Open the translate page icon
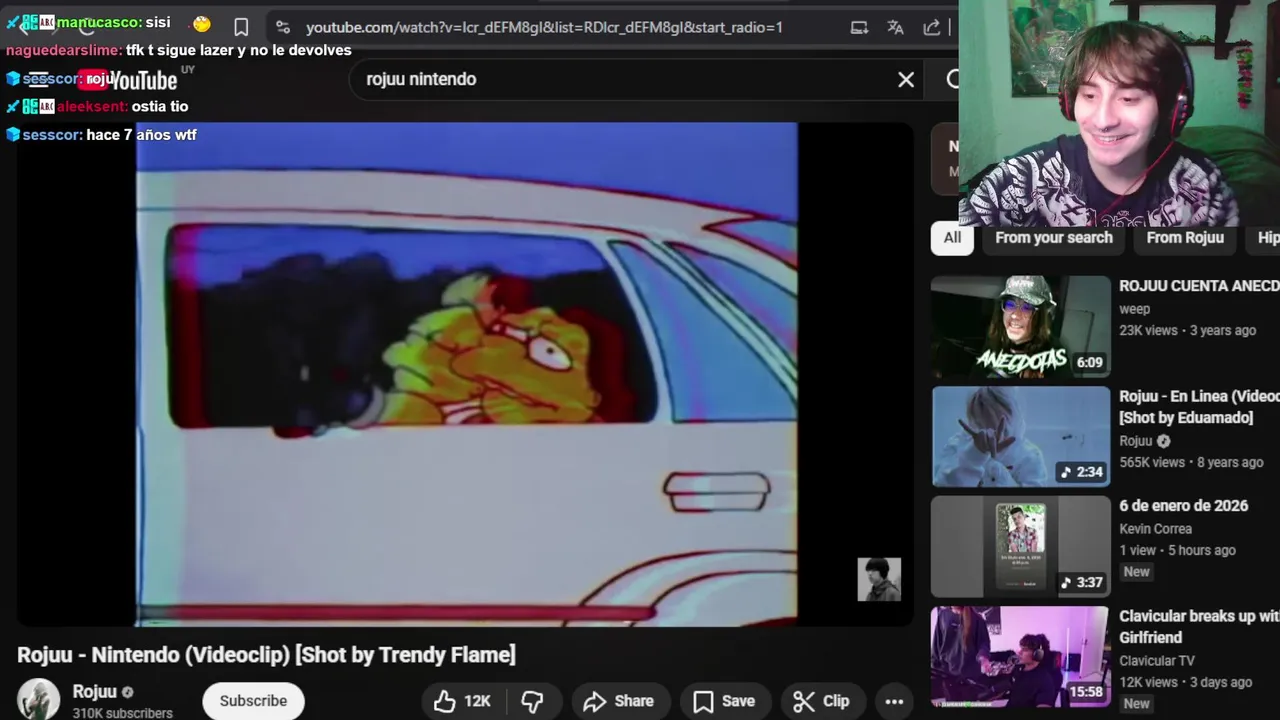This screenshot has width=1280, height=720. (x=895, y=27)
